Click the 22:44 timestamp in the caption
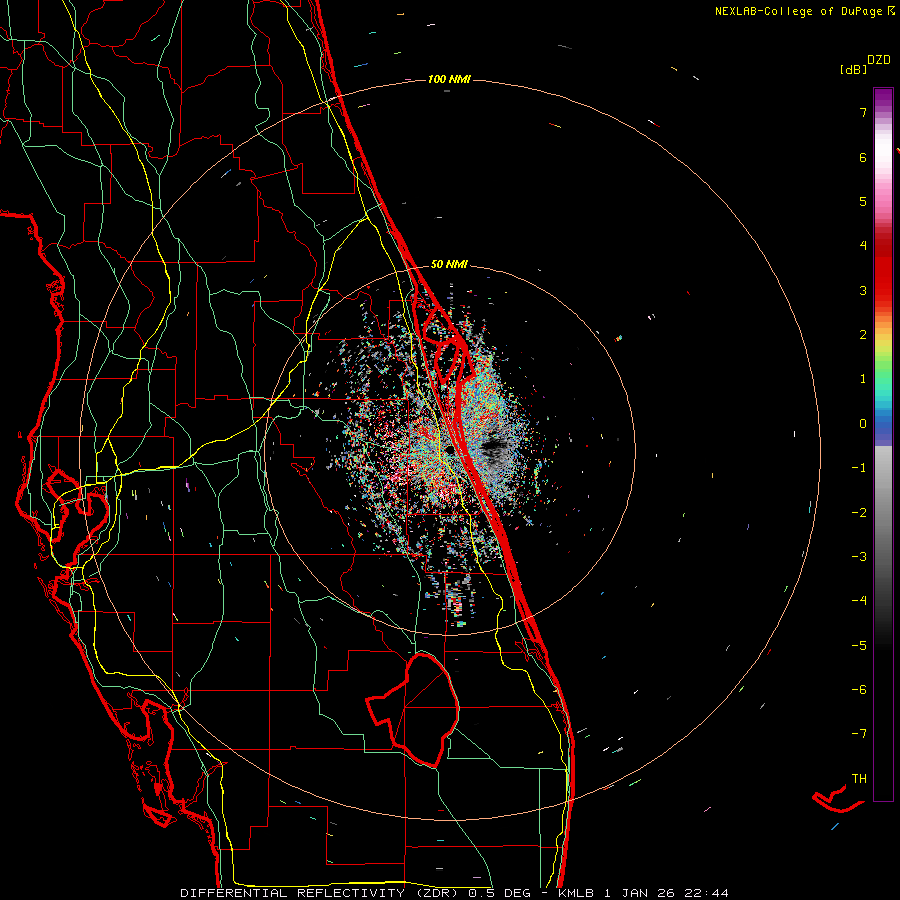This screenshot has width=900, height=900. point(709,893)
